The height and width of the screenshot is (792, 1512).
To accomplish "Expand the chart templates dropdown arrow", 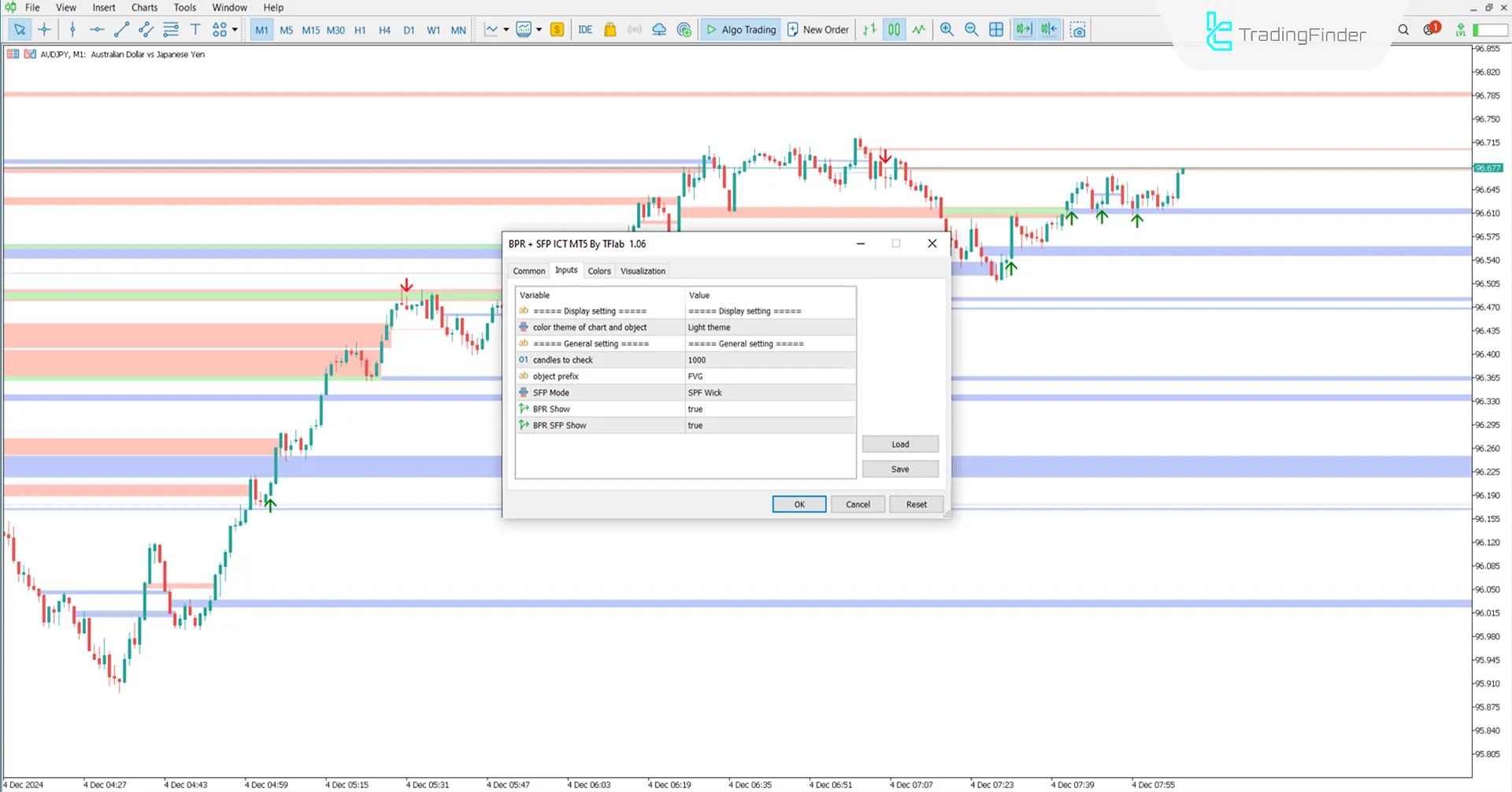I will [539, 30].
